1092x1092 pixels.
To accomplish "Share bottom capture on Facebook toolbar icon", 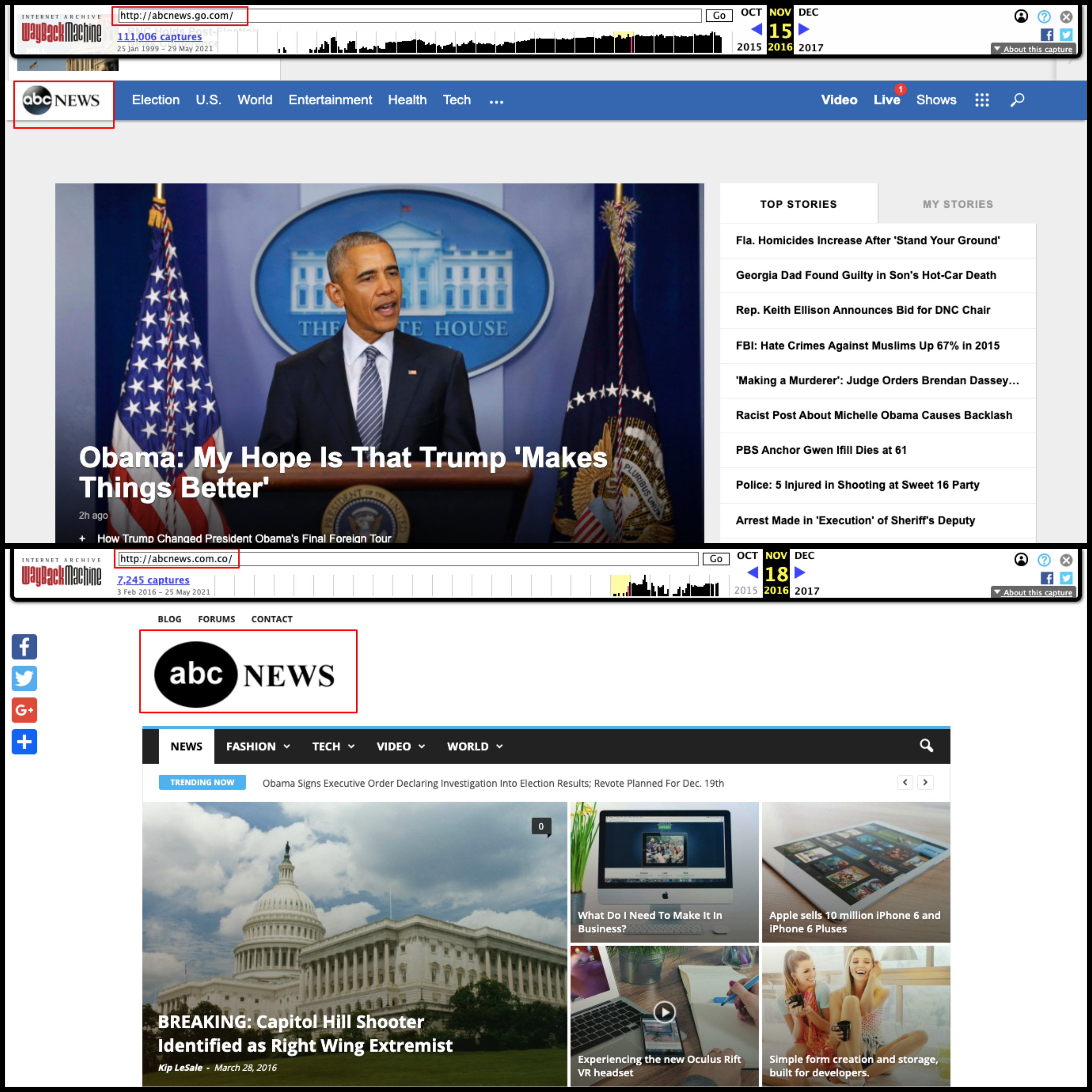I will click(1047, 578).
